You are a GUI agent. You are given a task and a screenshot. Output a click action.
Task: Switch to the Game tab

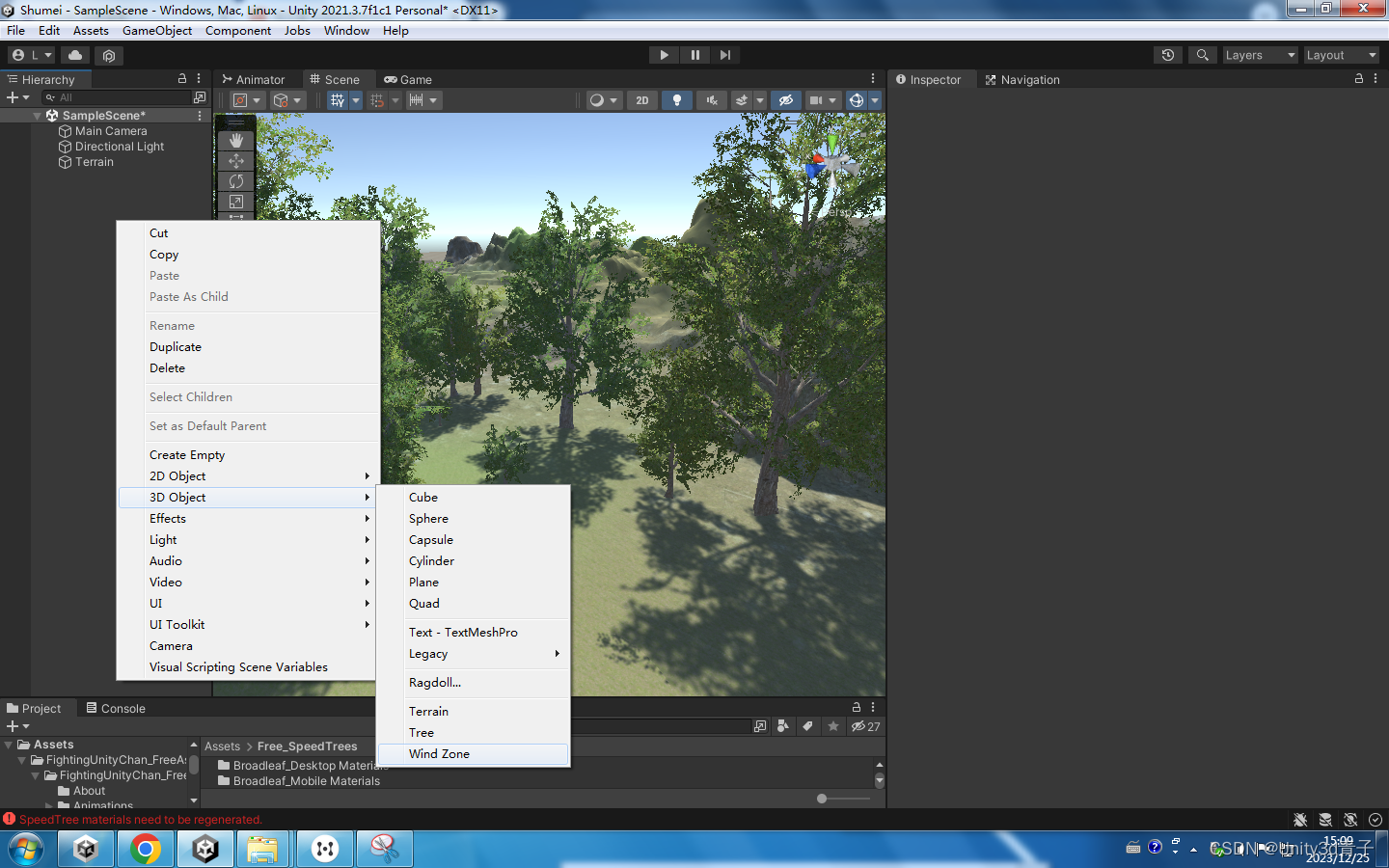[x=408, y=79]
